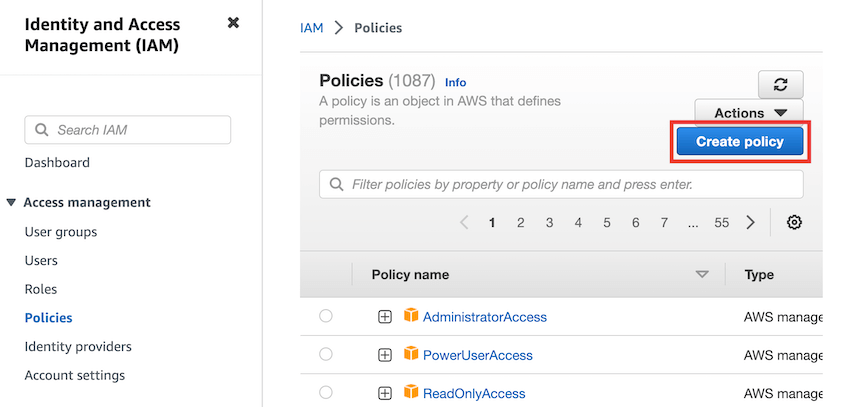The height and width of the screenshot is (407, 845).
Task: Click page 1 in pagination
Action: coord(491,223)
